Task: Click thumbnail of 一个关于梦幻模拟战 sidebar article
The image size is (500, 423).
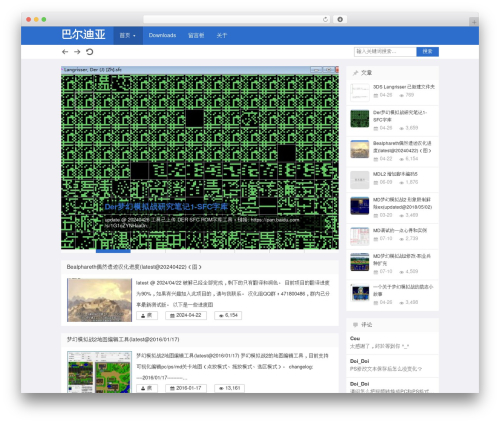Action: pyautogui.click(x=360, y=293)
